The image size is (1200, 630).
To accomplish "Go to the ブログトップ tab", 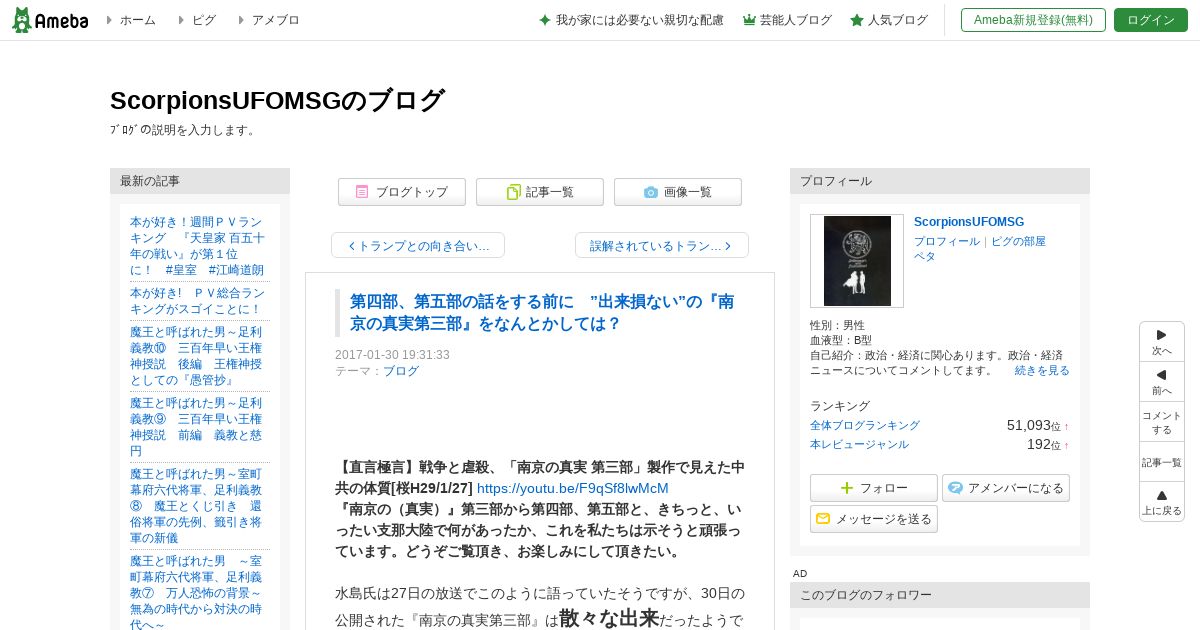I will tap(402, 192).
